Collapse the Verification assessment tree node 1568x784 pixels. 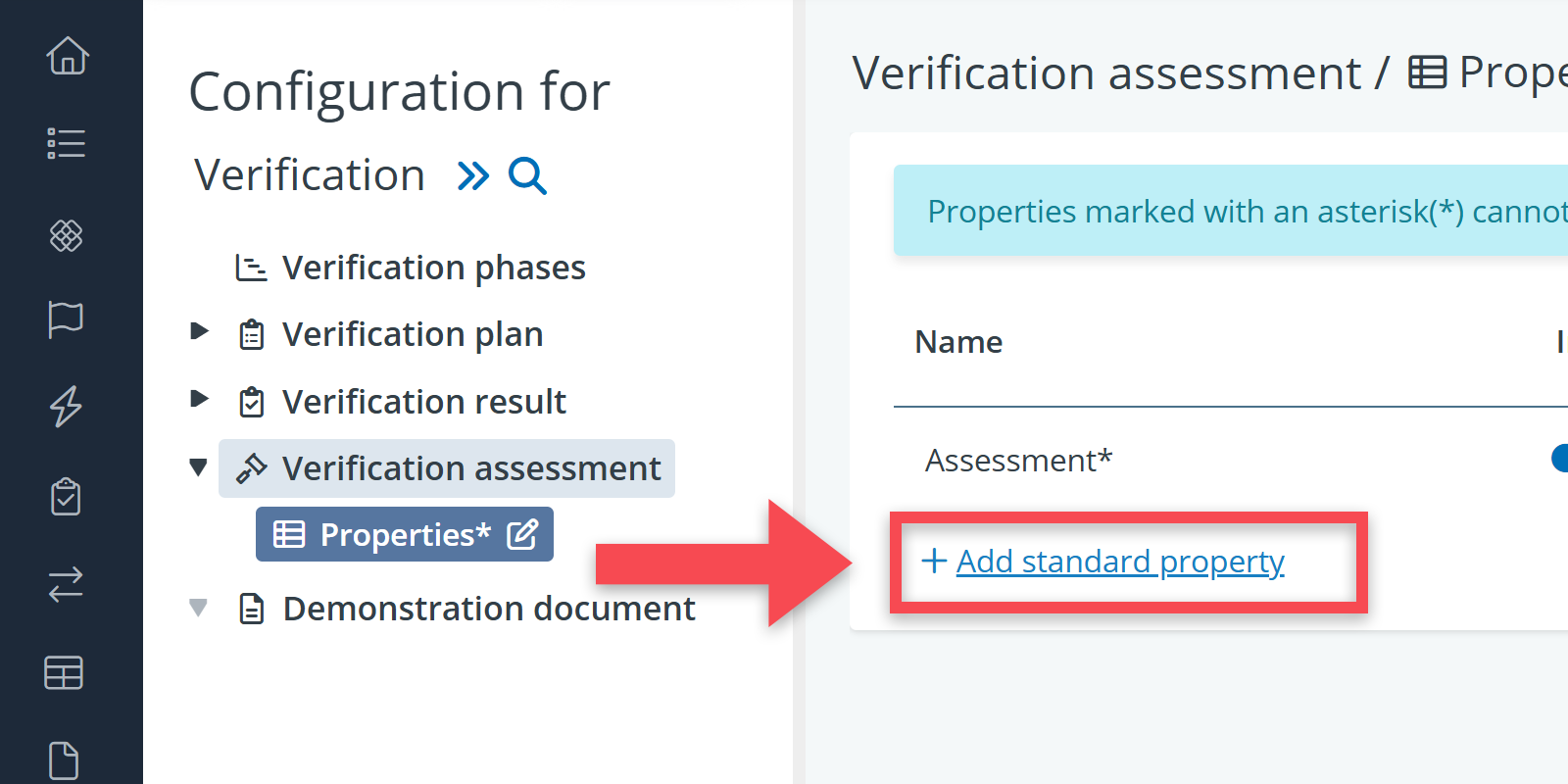[199, 467]
